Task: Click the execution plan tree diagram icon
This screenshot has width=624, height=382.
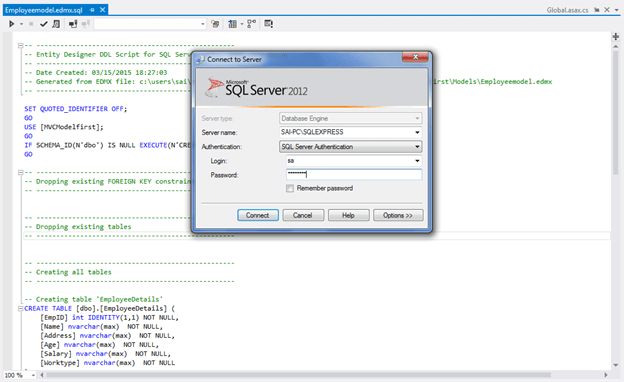Action: click(252, 24)
